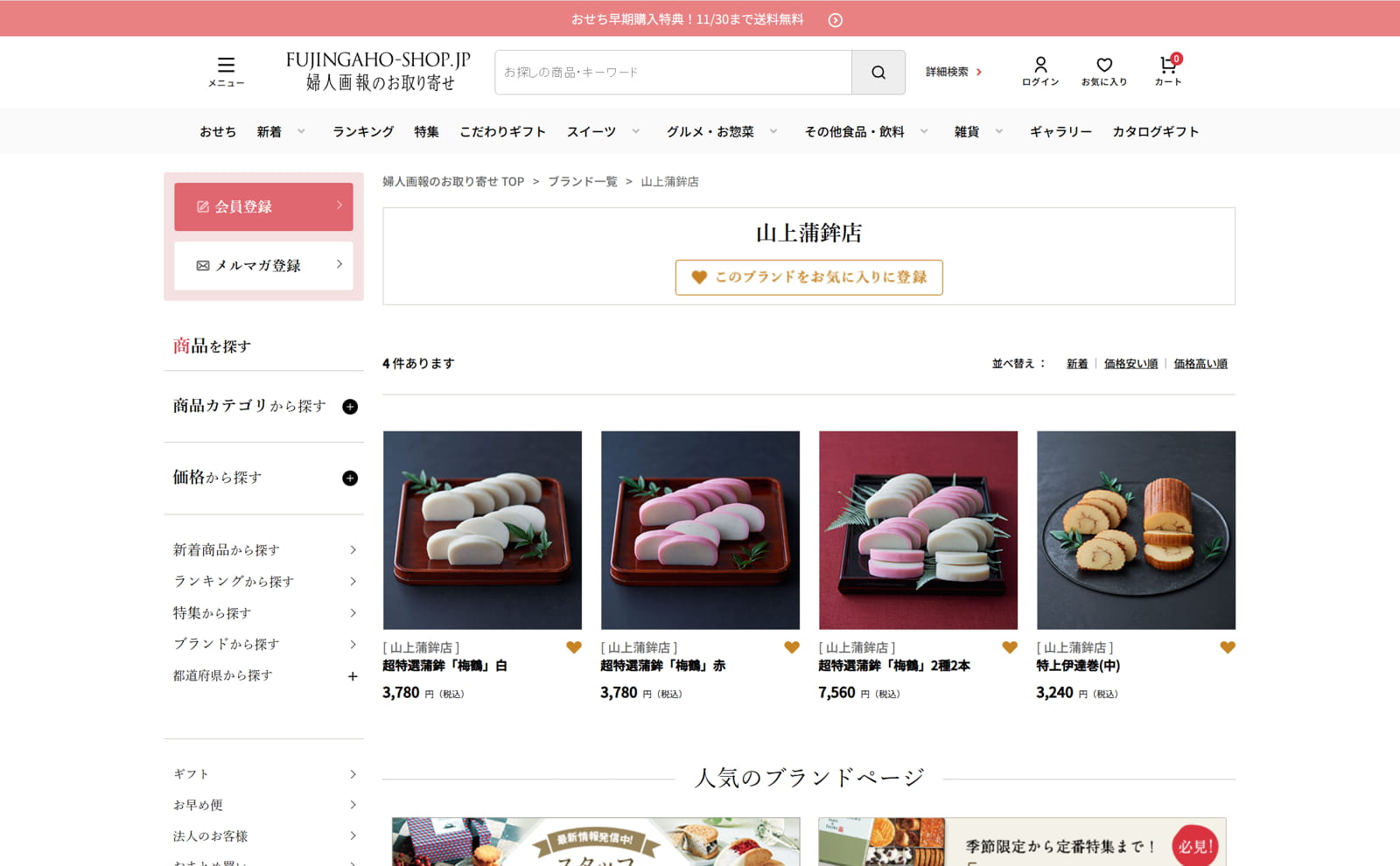Open the お気に入り heart icon in header
Viewport: 1400px width, 866px height.
[1103, 64]
